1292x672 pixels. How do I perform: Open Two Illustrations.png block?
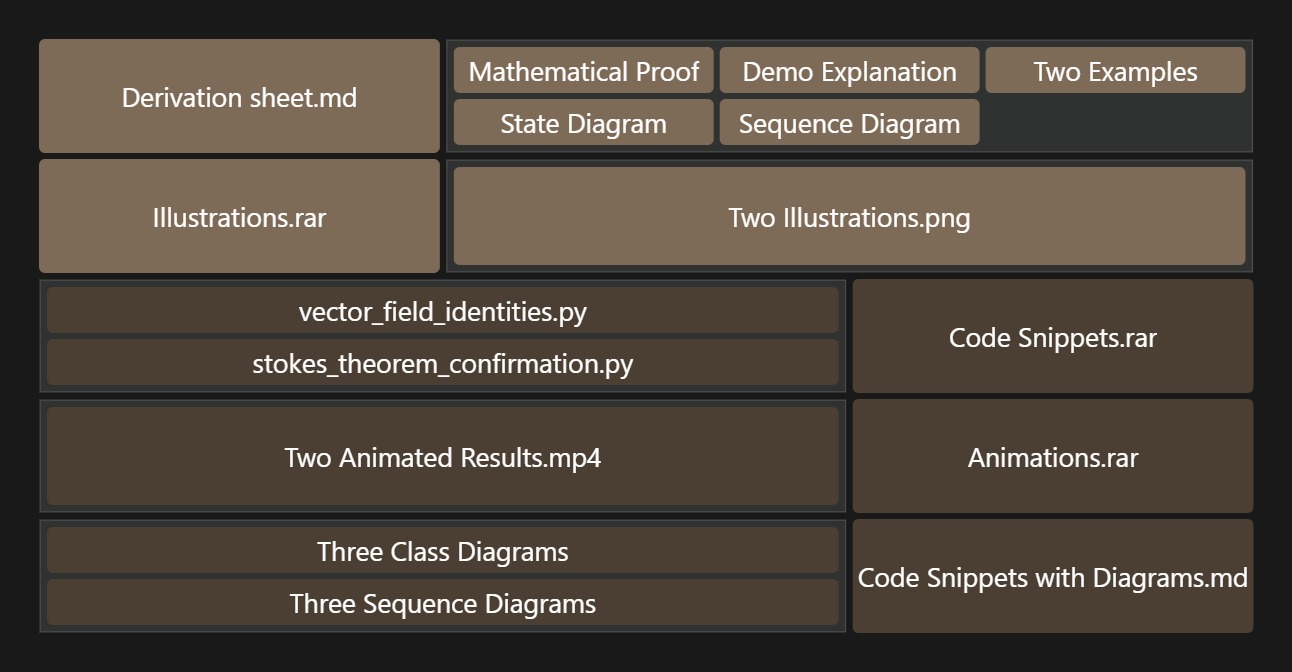849,216
